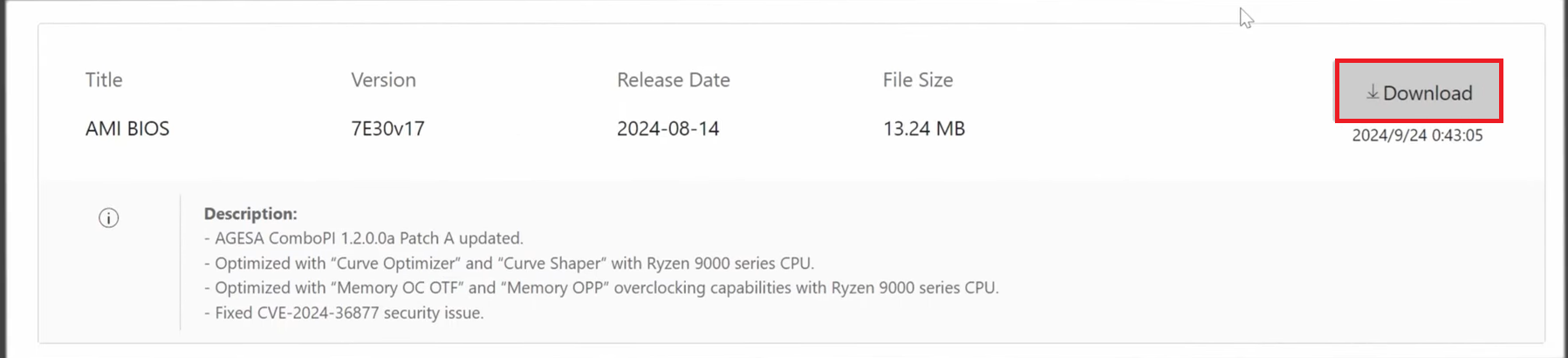Click the release date 2024-08-14
Image resolution: width=1568 pixels, height=358 pixels.
668,129
